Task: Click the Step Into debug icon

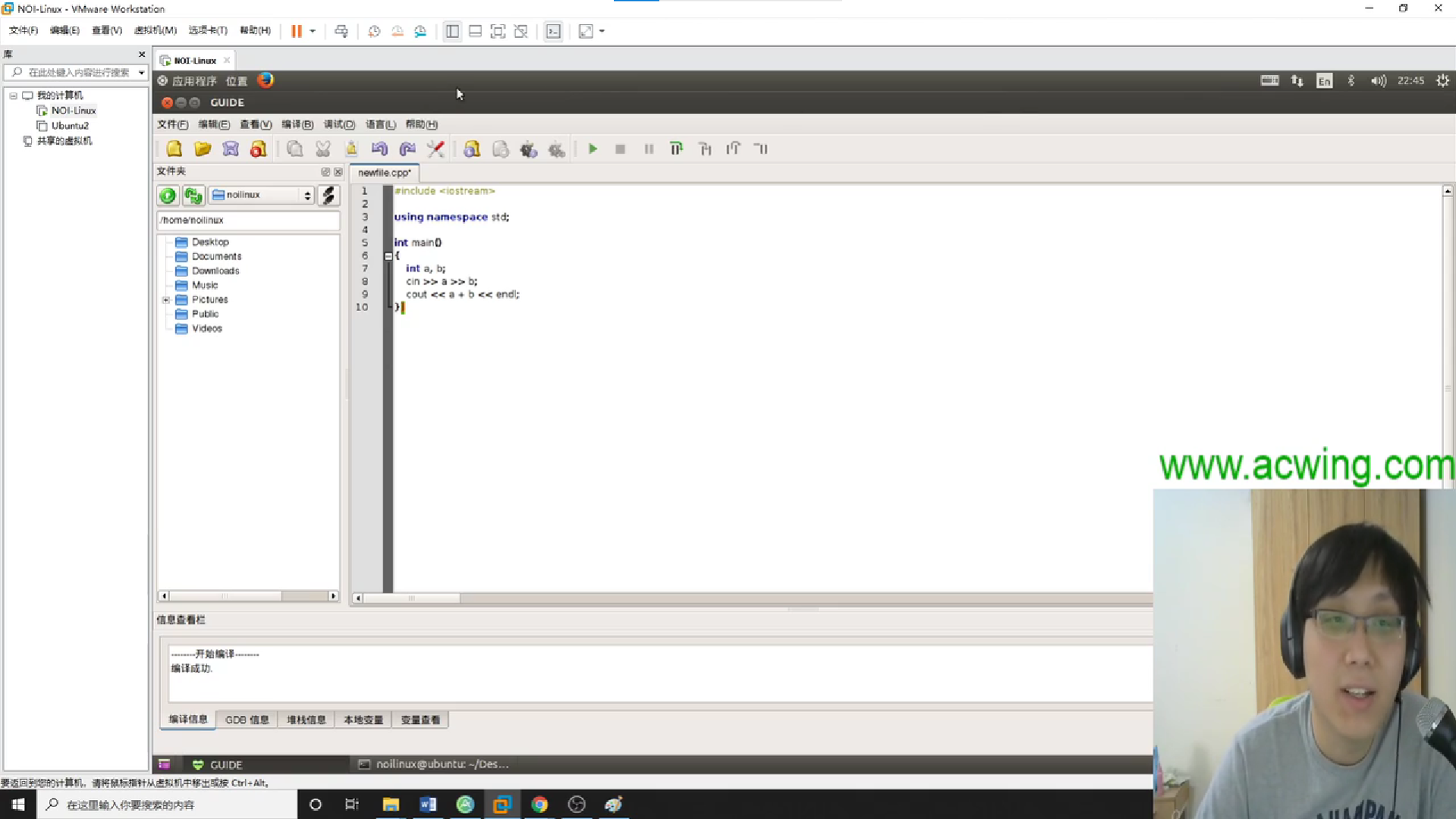Action: (705, 149)
